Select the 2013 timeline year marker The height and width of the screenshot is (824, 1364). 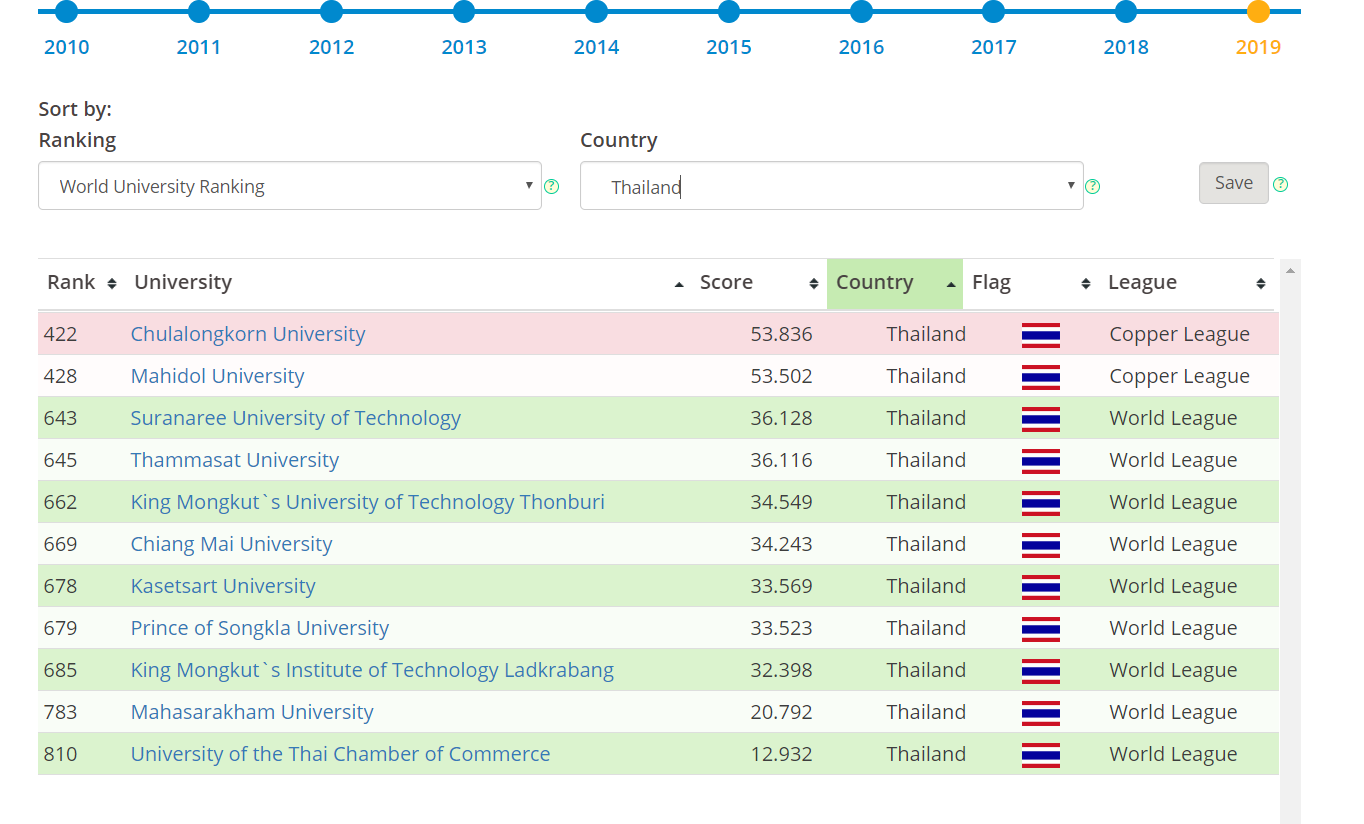[464, 12]
